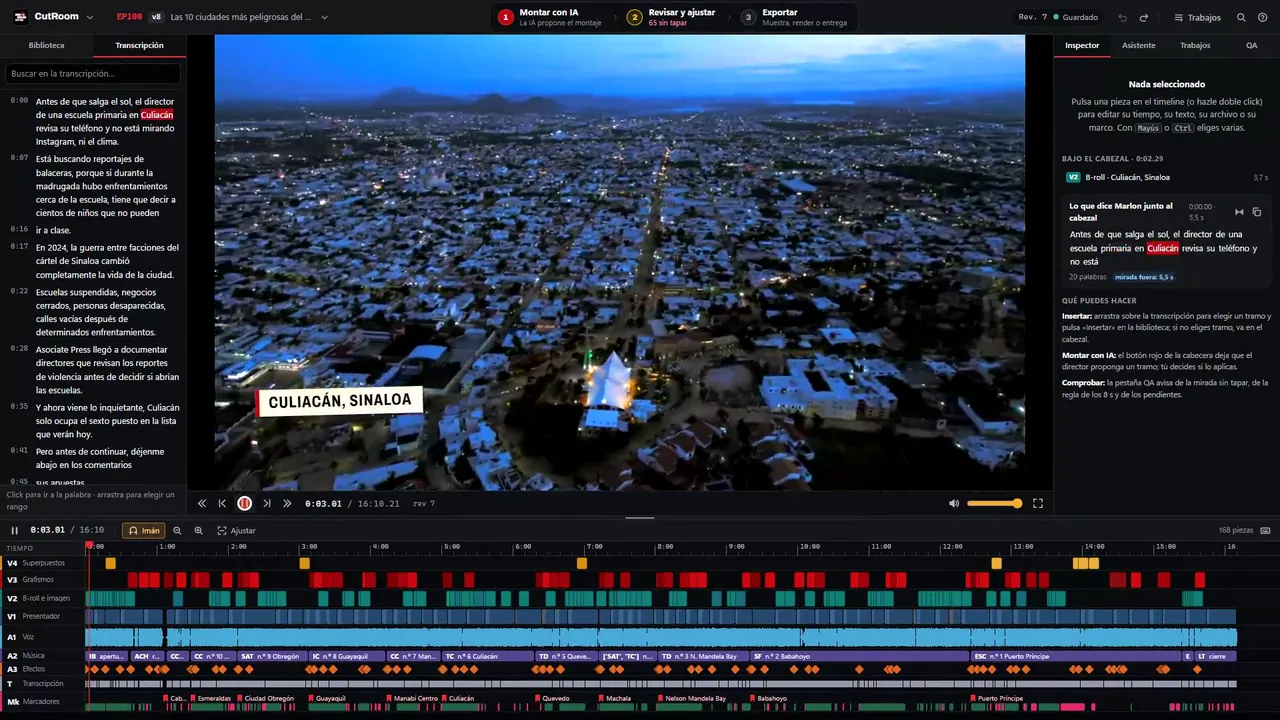Jump to the next piece in the player
This screenshot has width=1280, height=720.
[266, 504]
